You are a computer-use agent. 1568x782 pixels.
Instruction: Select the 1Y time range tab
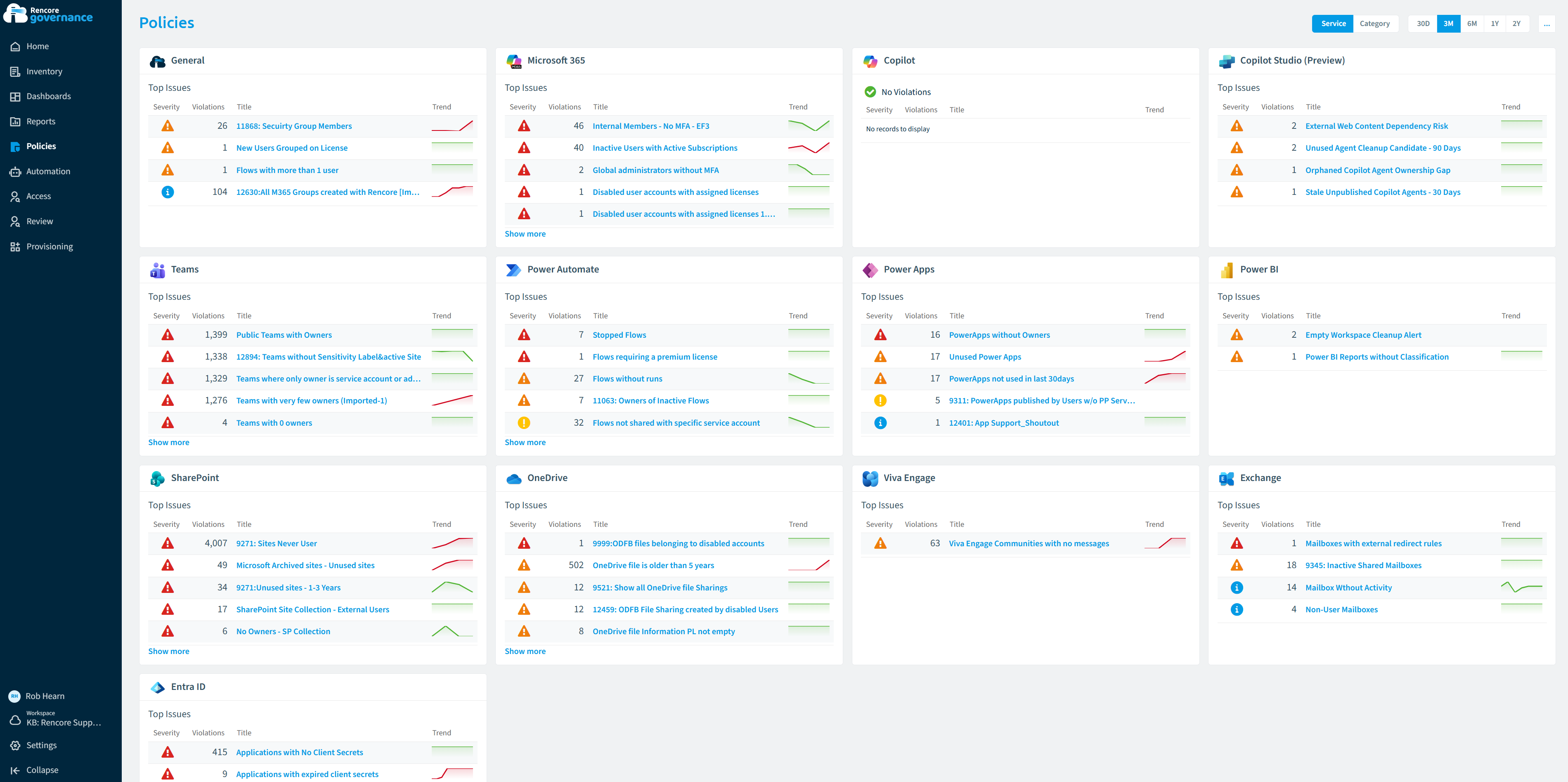coord(1495,24)
